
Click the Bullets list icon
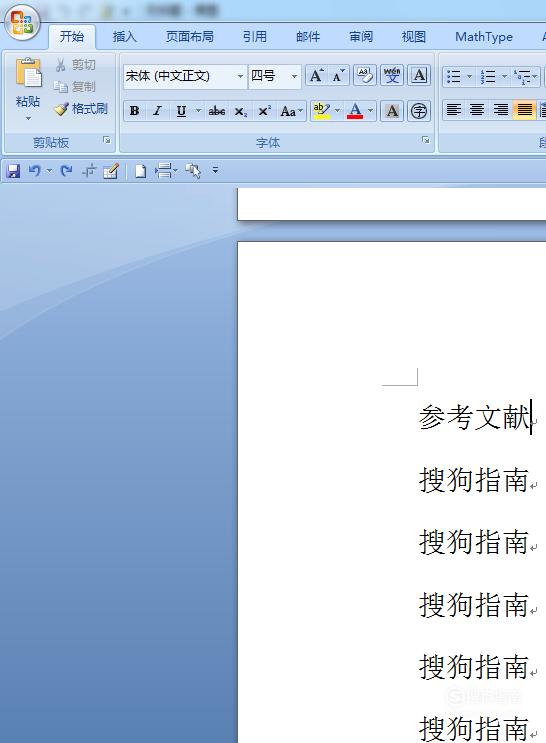pyautogui.click(x=454, y=76)
